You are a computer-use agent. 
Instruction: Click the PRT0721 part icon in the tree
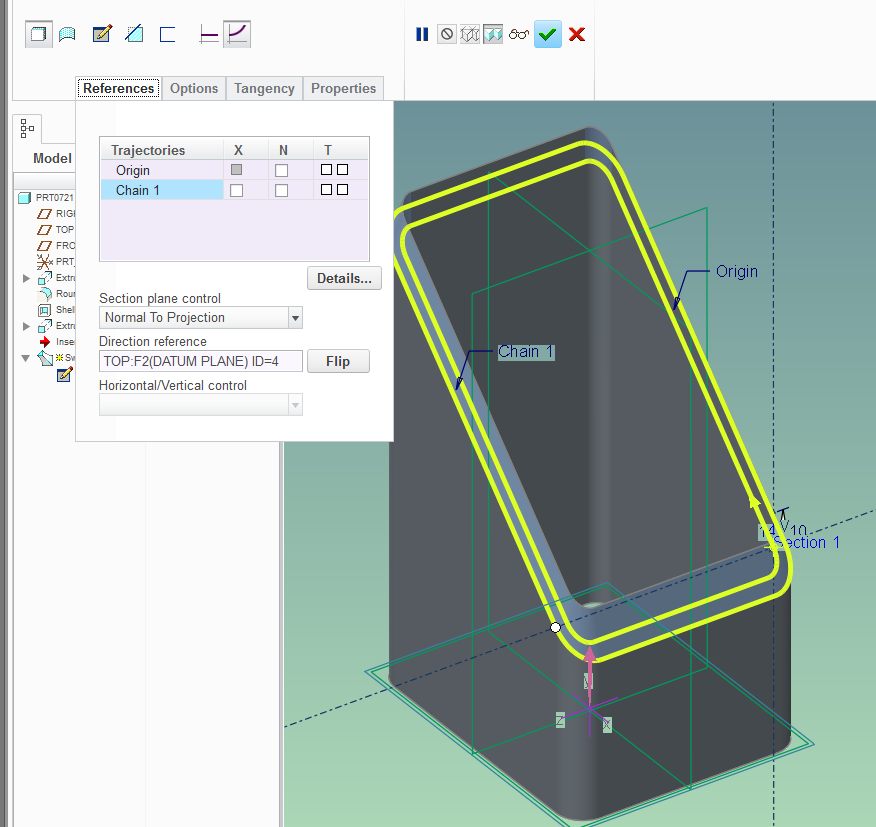[24, 198]
